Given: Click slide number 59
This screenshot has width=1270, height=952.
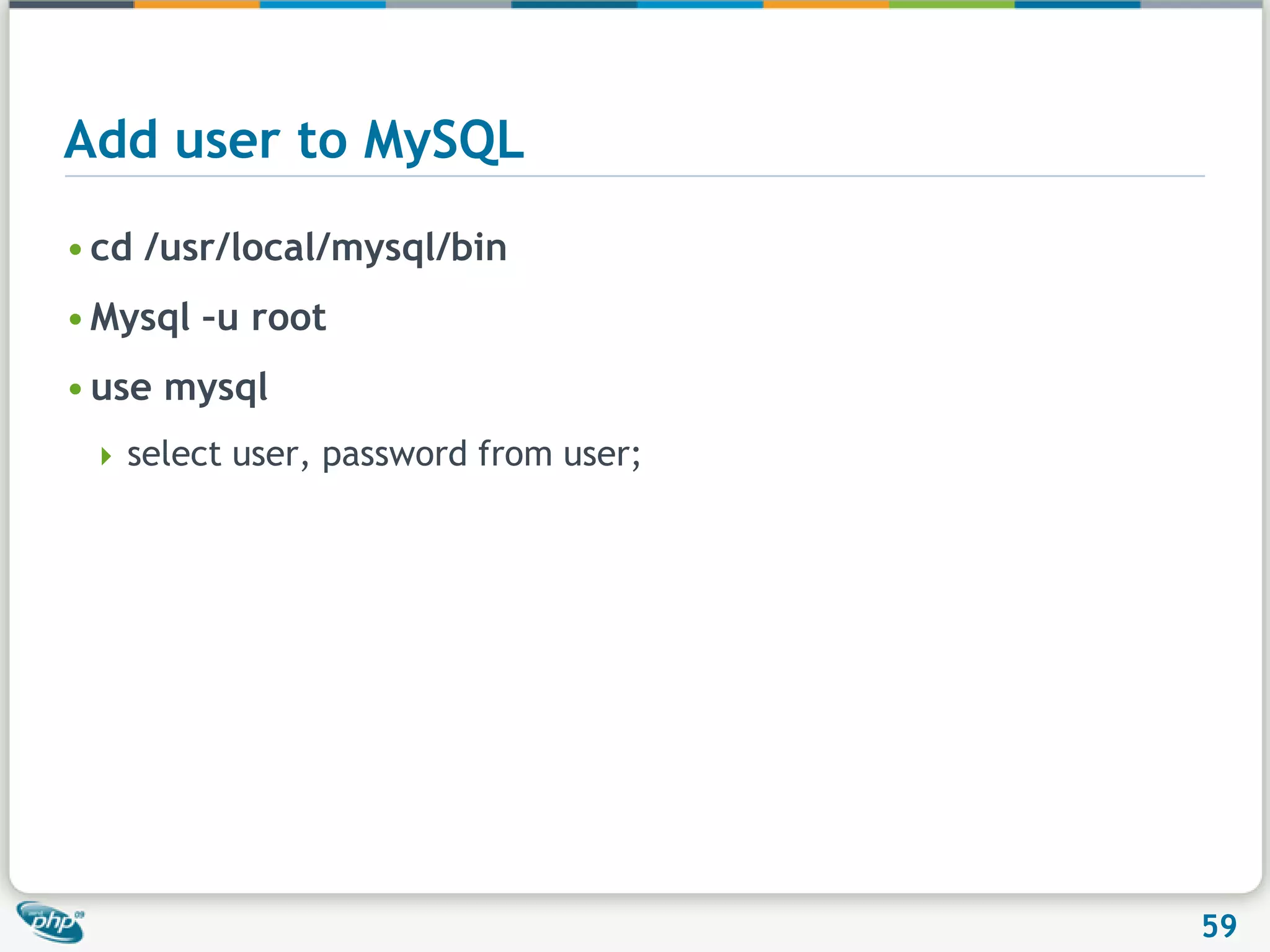Looking at the screenshot, I should [x=1219, y=927].
